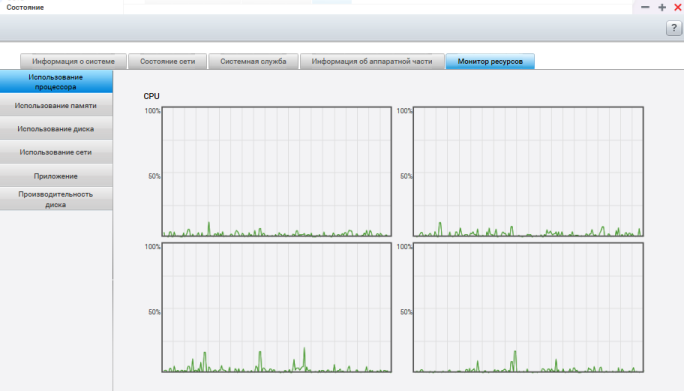View Использование диска section
This screenshot has height=391, width=684.
[56, 129]
